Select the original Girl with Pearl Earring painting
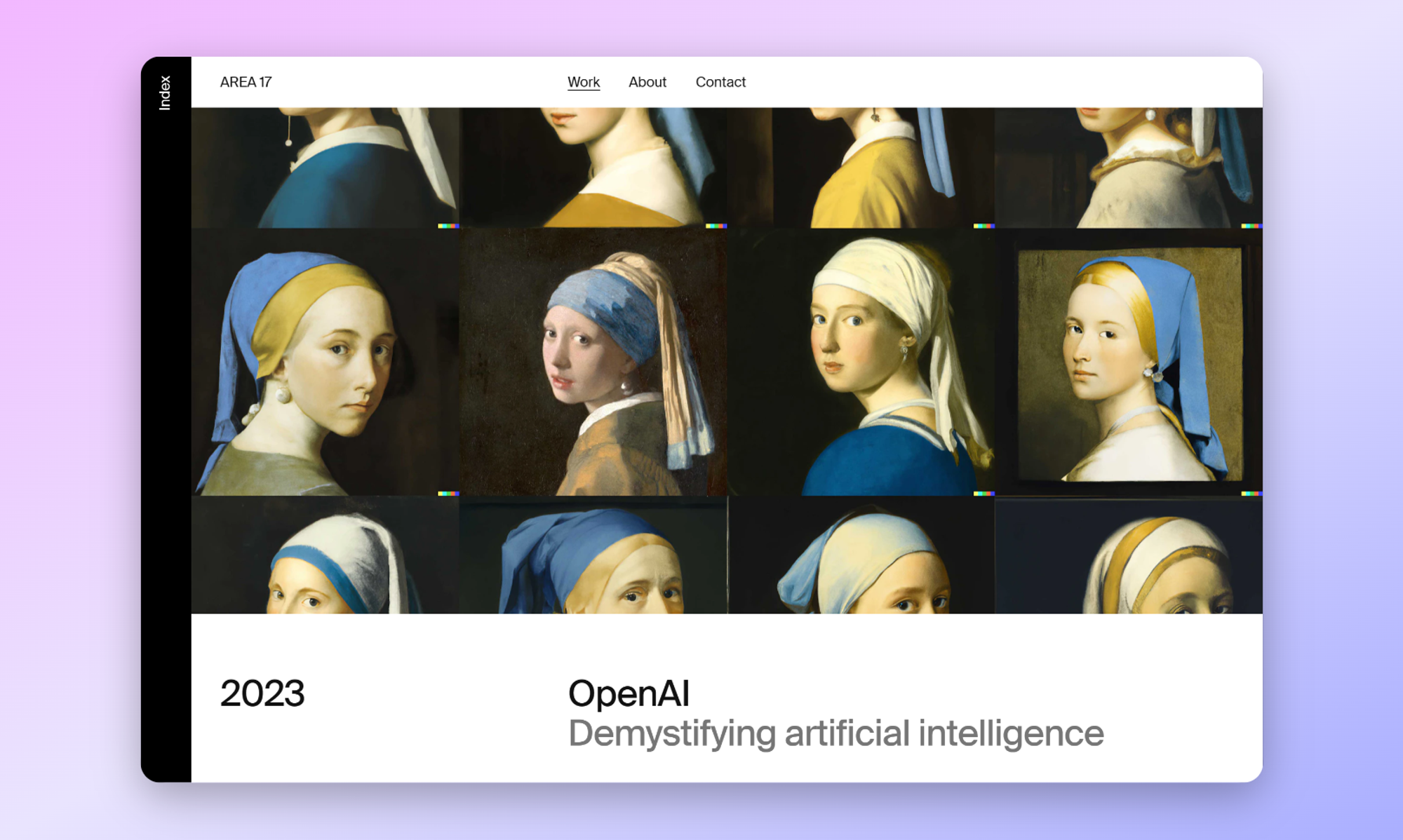Viewport: 1403px width, 840px height. [593, 362]
